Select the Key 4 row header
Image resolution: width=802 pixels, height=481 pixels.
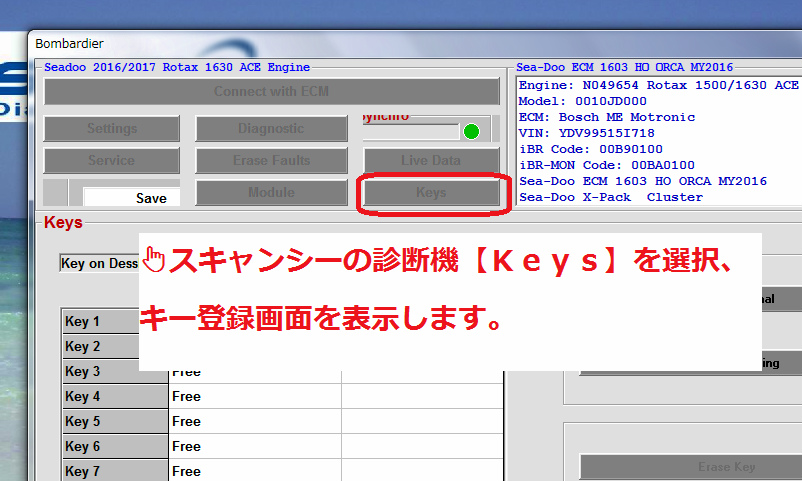click(x=115, y=397)
